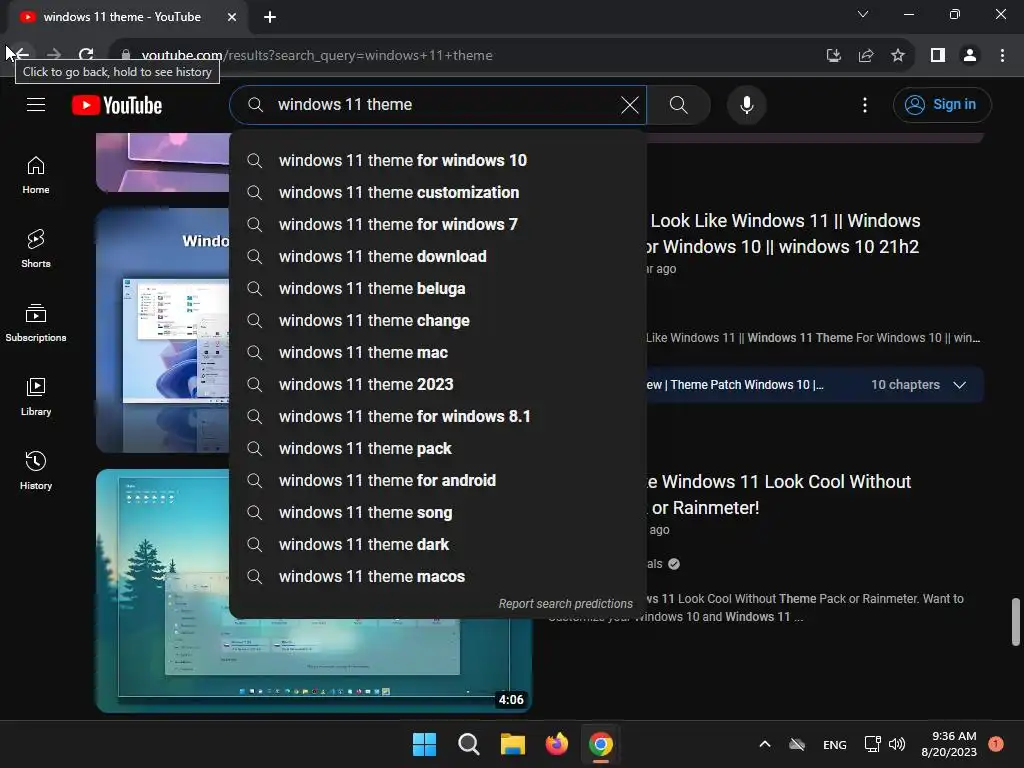Screen dimensions: 1024x768
Task: Clear the search box with the X
Action: click(x=630, y=104)
